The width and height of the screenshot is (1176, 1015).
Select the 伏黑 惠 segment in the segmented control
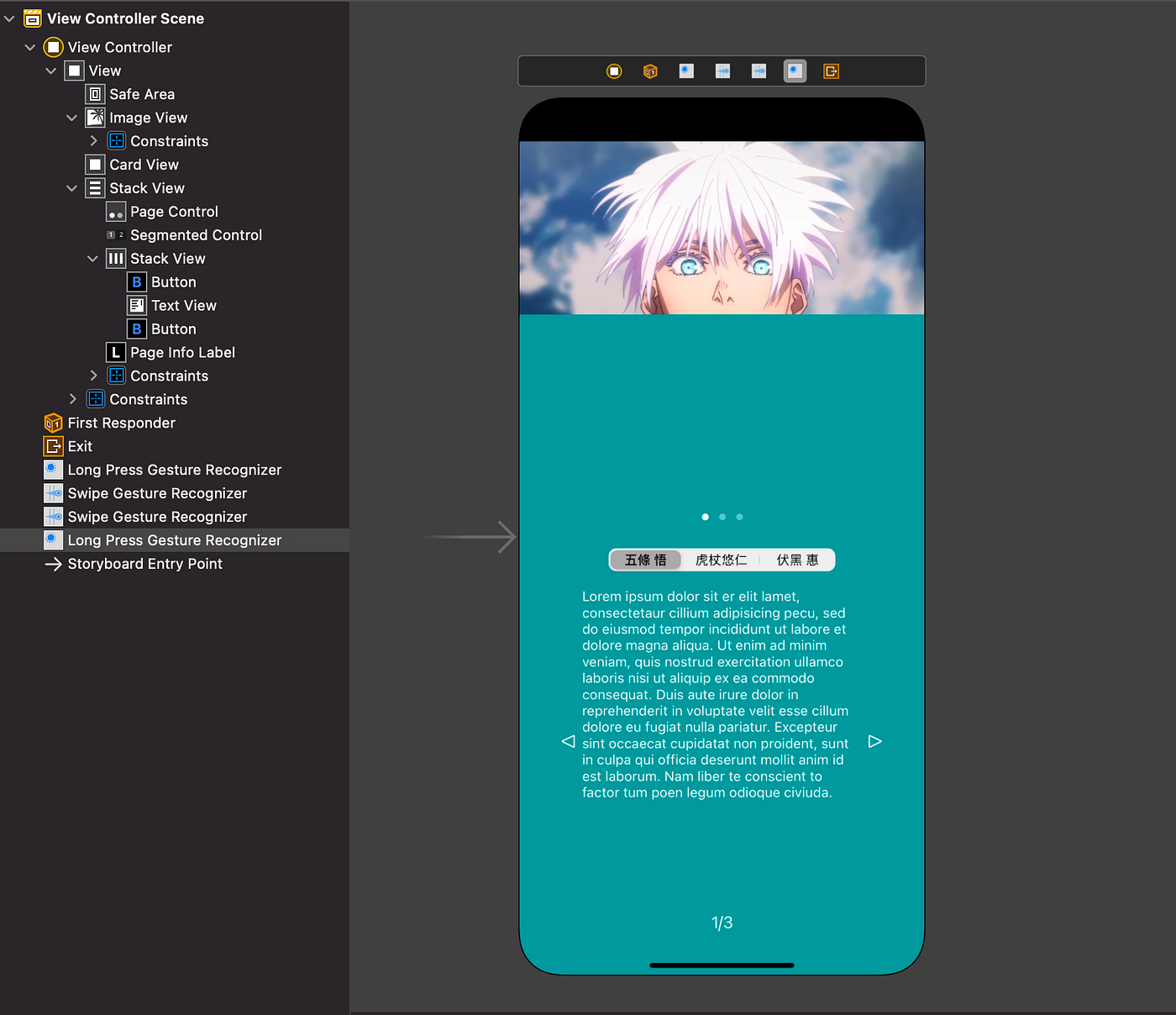tap(796, 560)
